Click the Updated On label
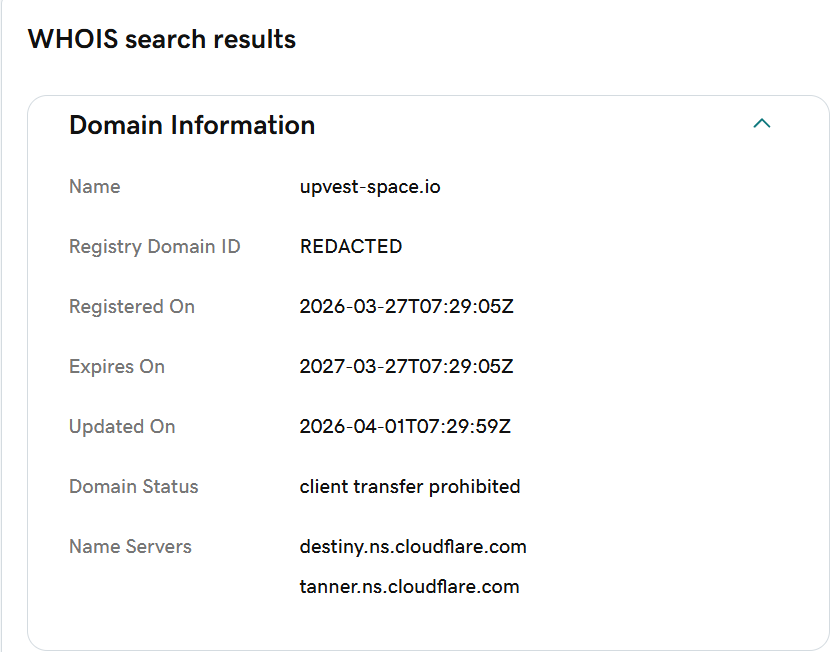 (122, 427)
